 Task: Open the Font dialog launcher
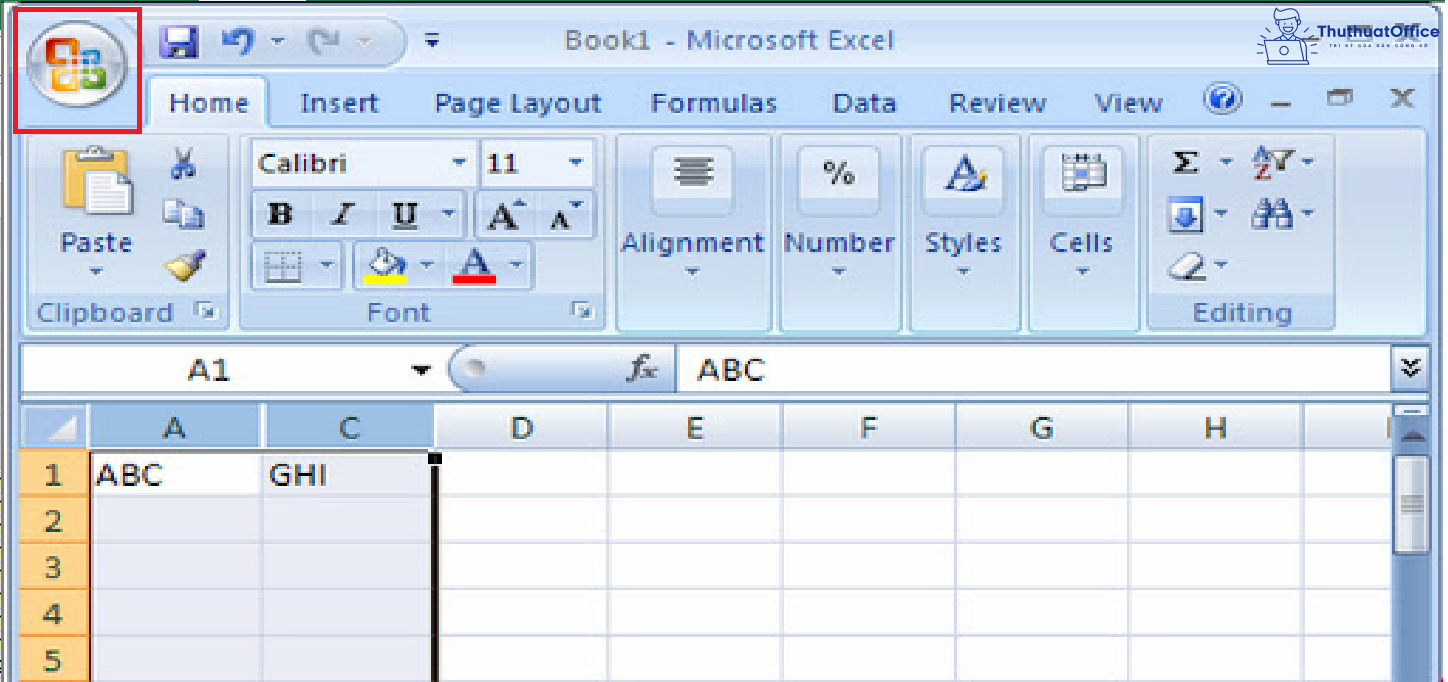coord(583,312)
